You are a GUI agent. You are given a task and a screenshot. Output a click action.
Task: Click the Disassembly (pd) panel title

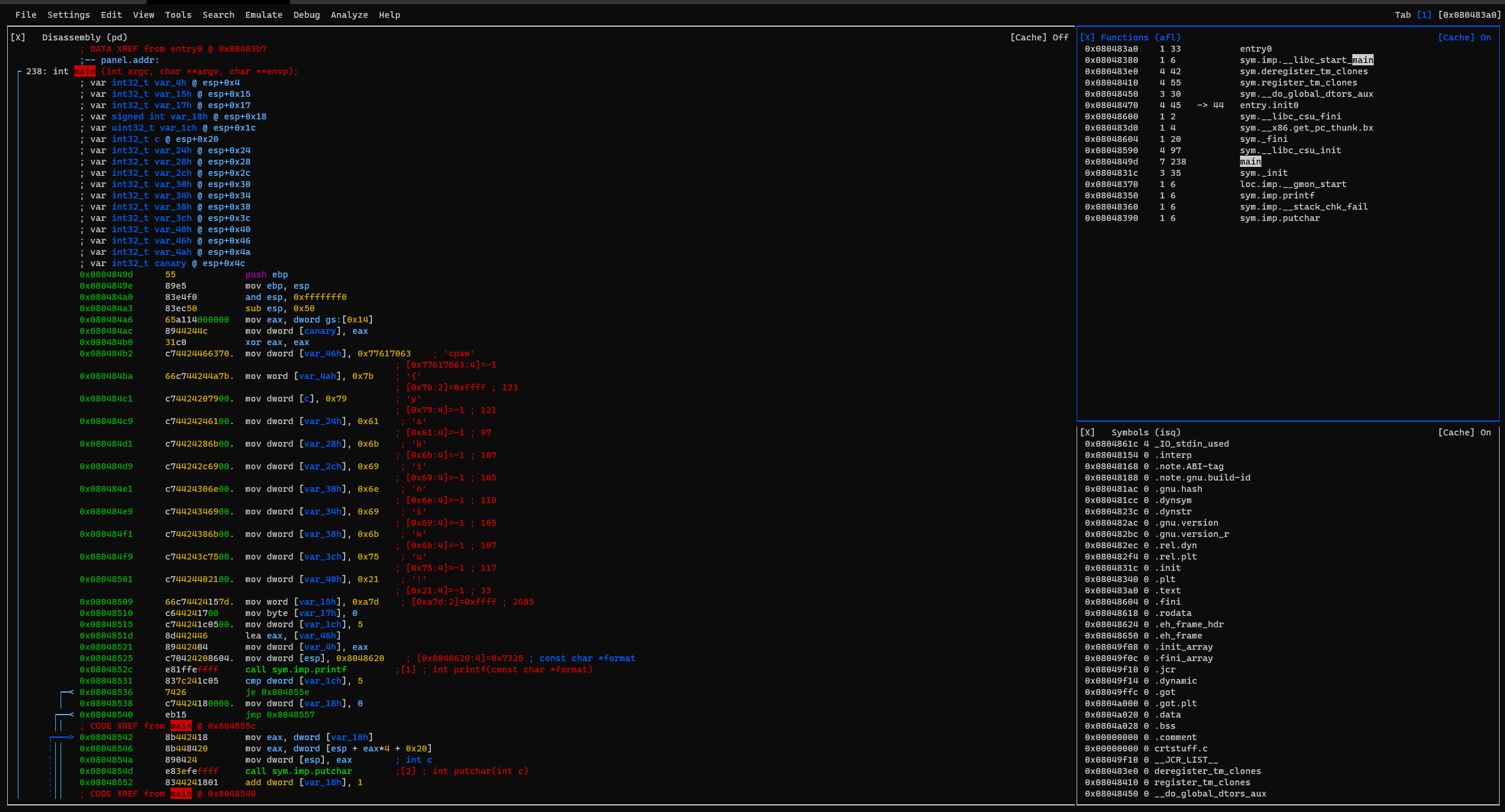pos(84,37)
